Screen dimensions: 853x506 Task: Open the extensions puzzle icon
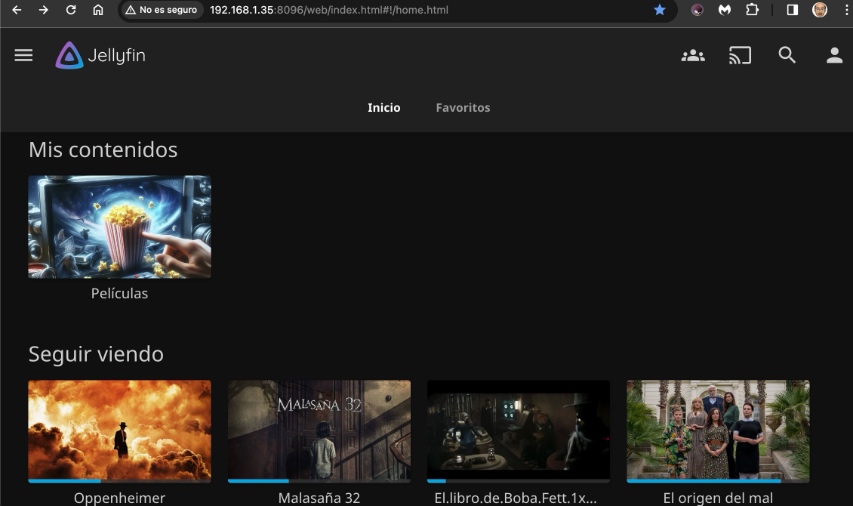coord(752,10)
